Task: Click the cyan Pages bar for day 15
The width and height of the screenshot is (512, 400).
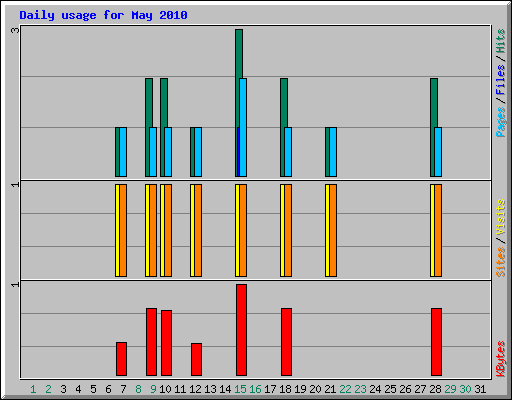Action: click(243, 127)
